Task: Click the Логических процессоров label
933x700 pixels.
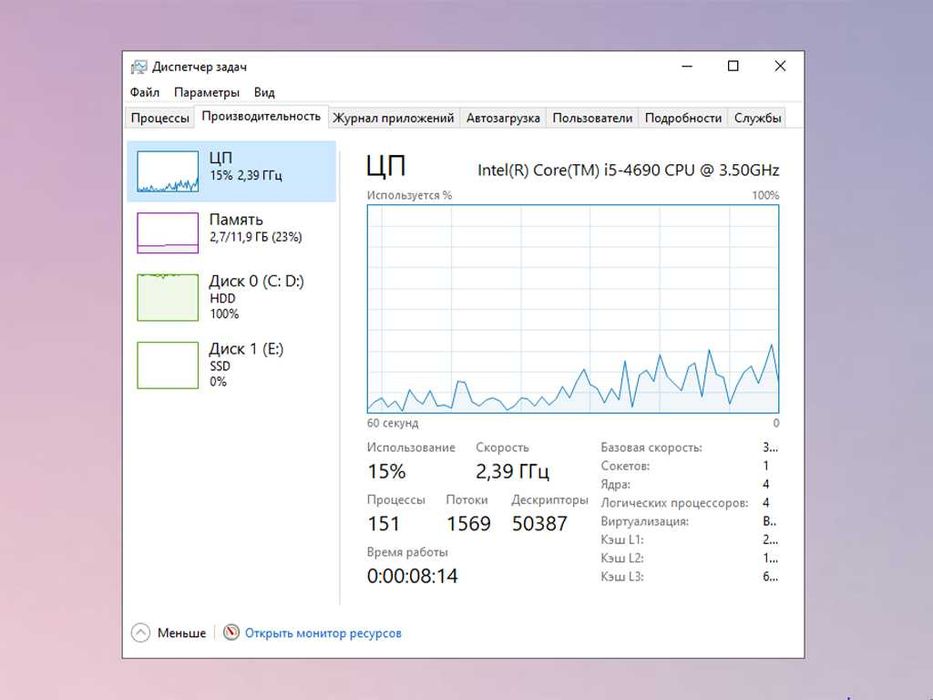Action: (675, 503)
